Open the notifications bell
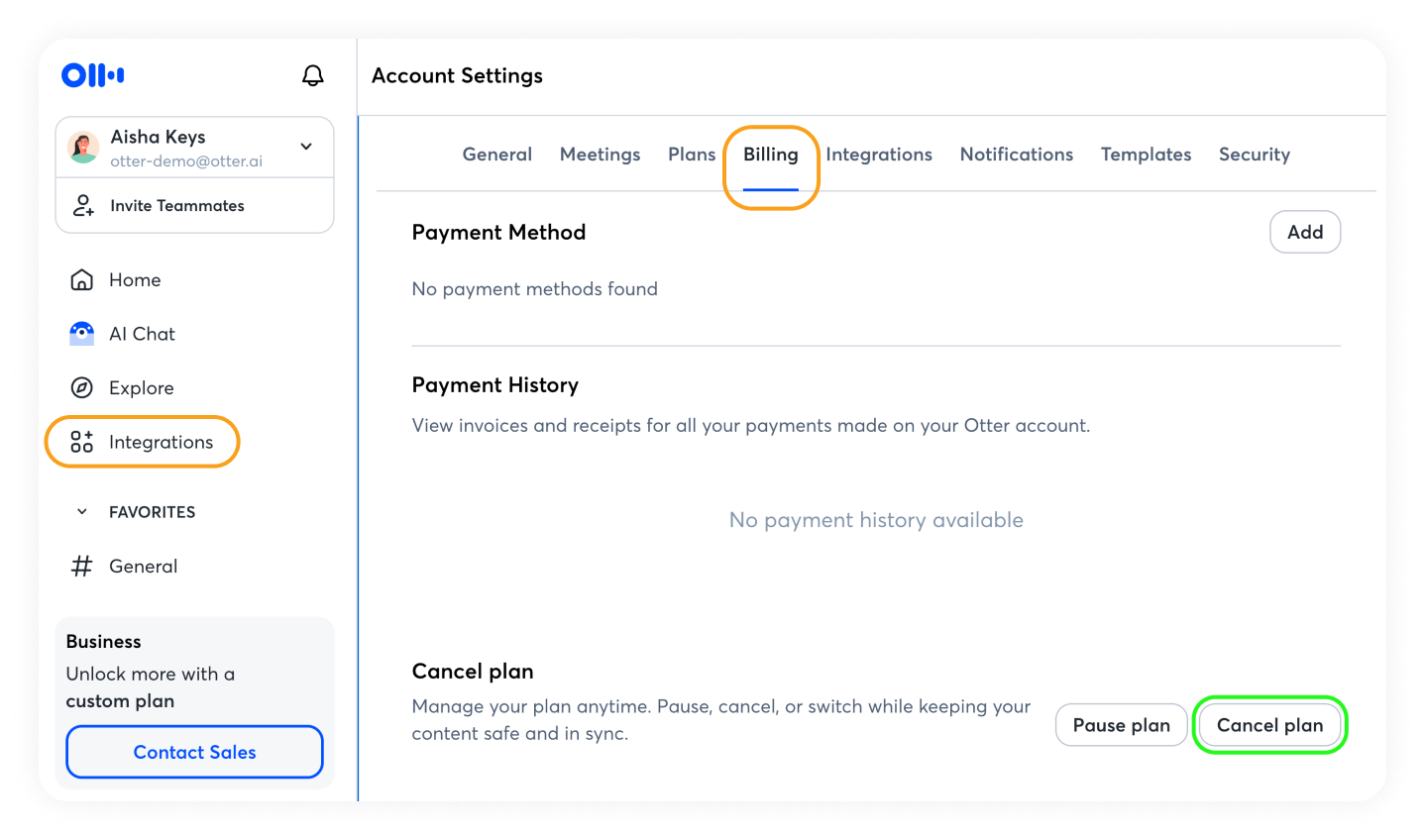This screenshot has height=840, width=1425. tap(312, 75)
